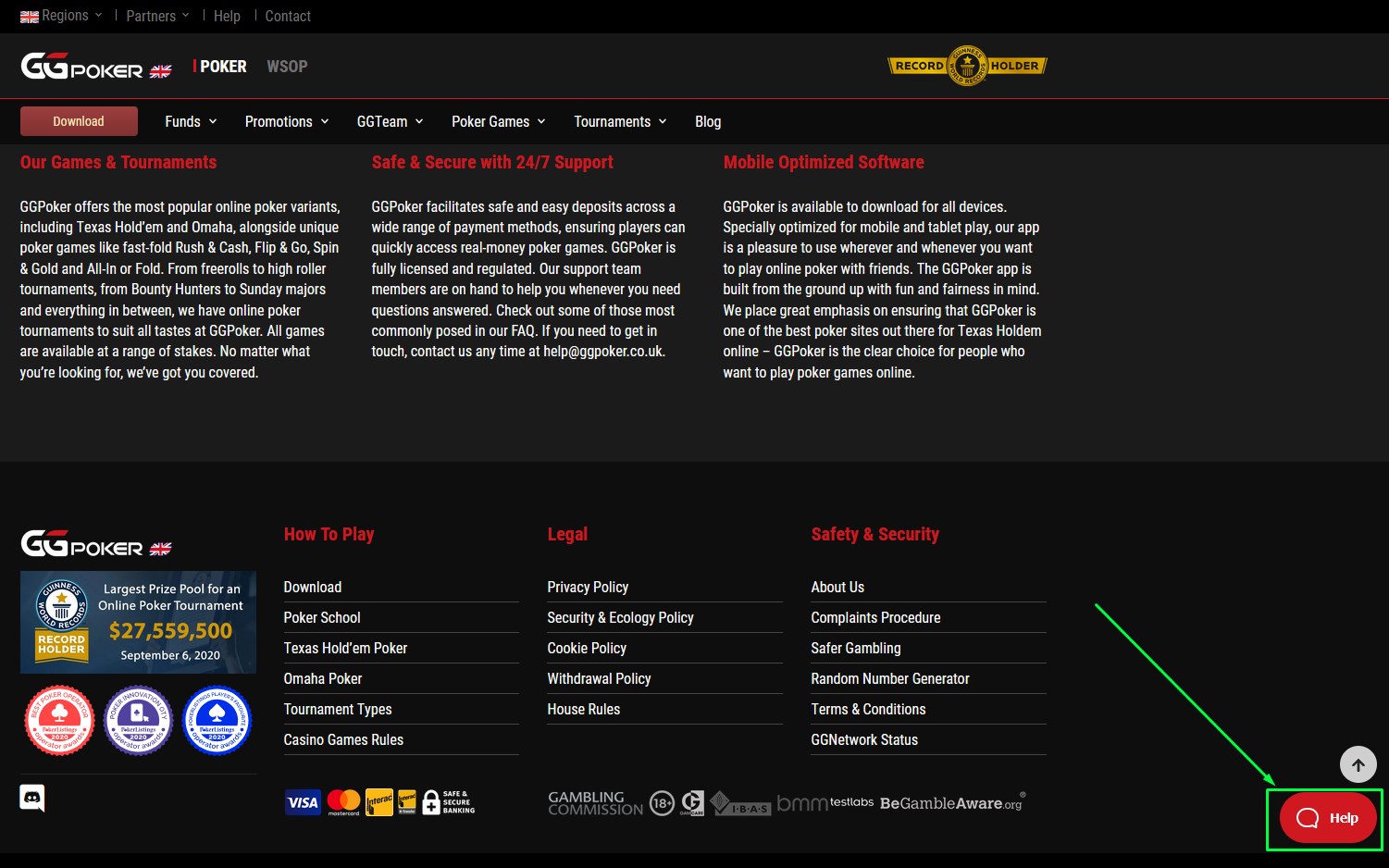1389x868 pixels.
Task: Open the Security & Ecology Policy link
Action: (x=620, y=617)
